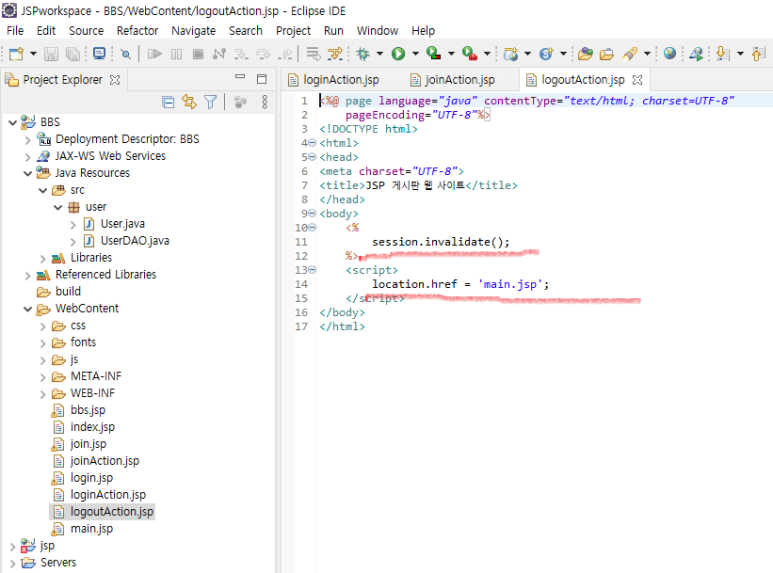The height and width of the screenshot is (573, 773).
Task: Click the green bug Debug icon
Action: 363,53
